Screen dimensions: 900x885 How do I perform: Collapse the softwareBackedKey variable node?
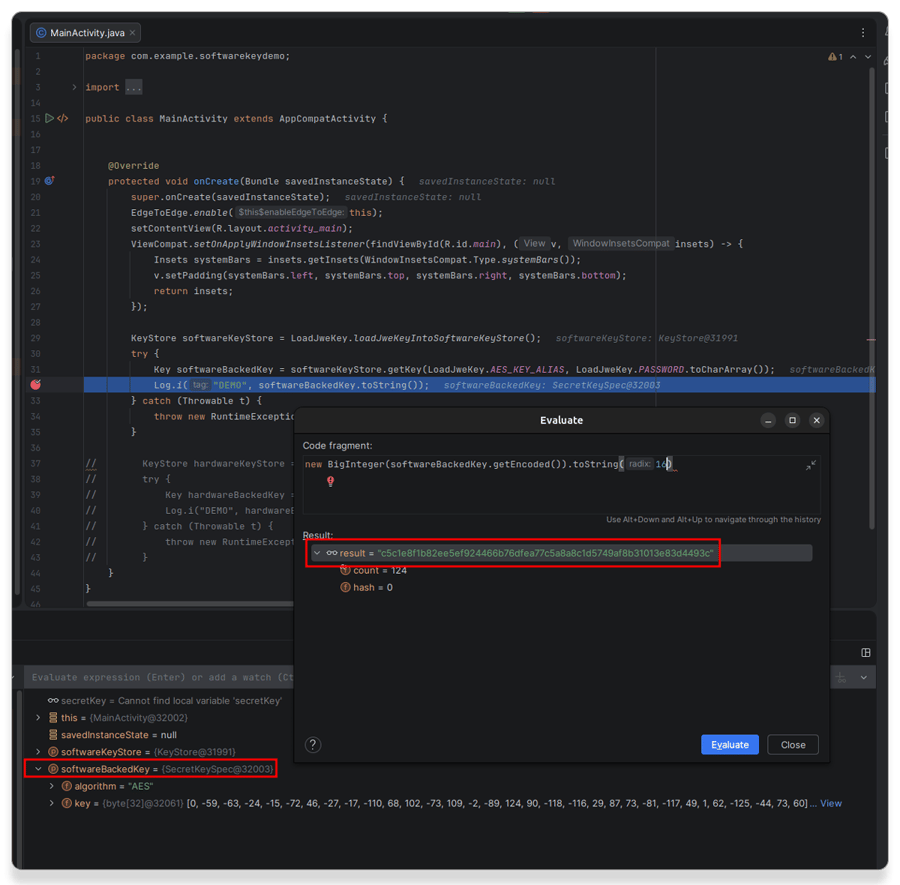pos(38,768)
